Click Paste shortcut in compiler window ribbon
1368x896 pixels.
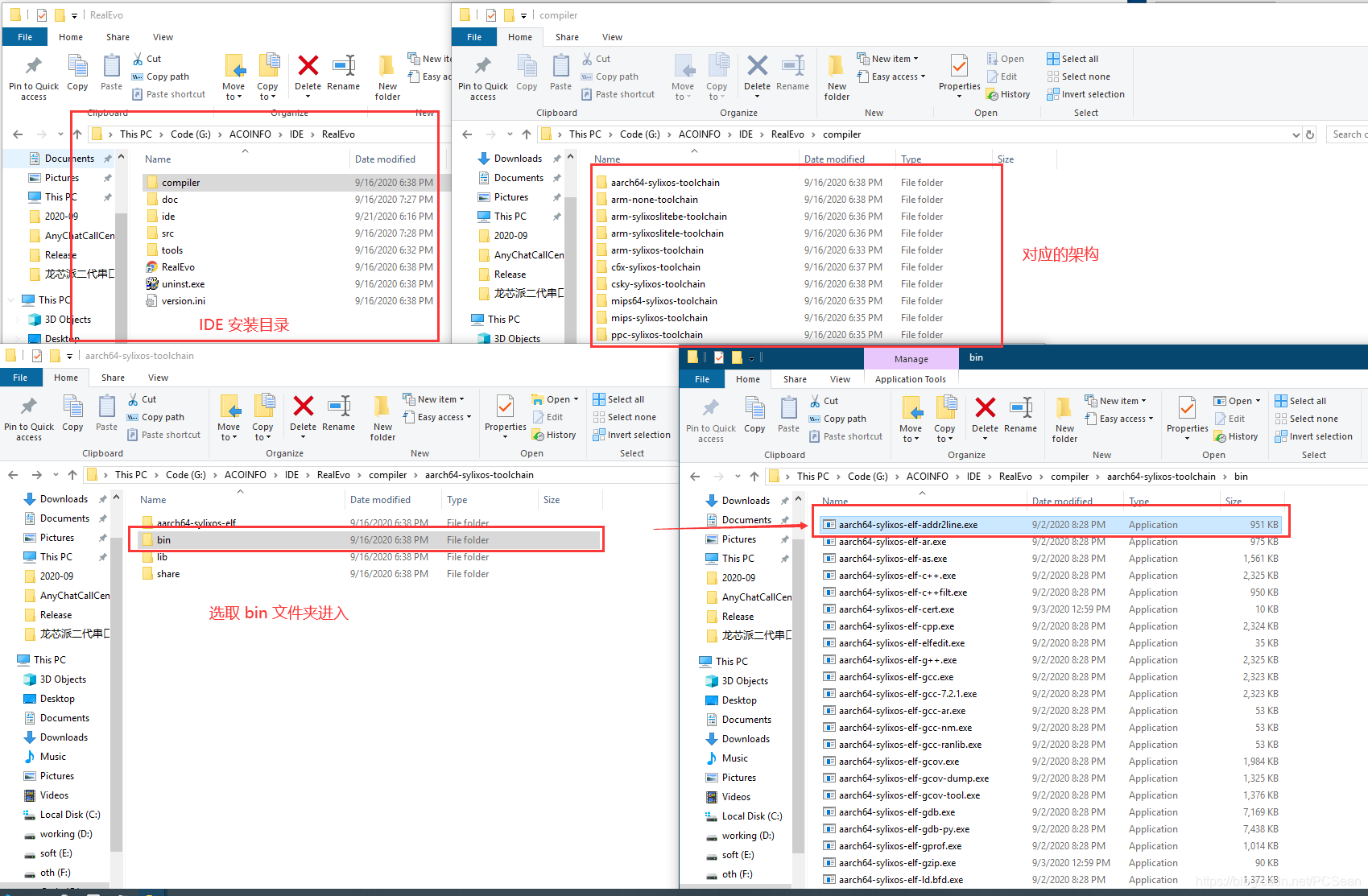tap(618, 94)
